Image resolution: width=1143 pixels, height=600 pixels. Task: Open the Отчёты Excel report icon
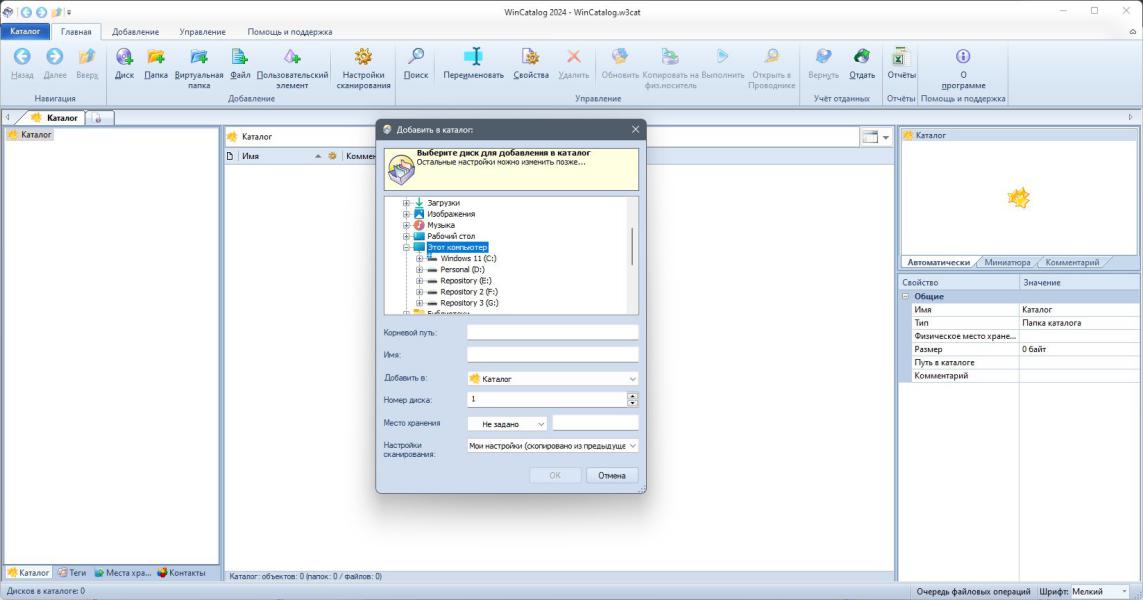click(901, 56)
